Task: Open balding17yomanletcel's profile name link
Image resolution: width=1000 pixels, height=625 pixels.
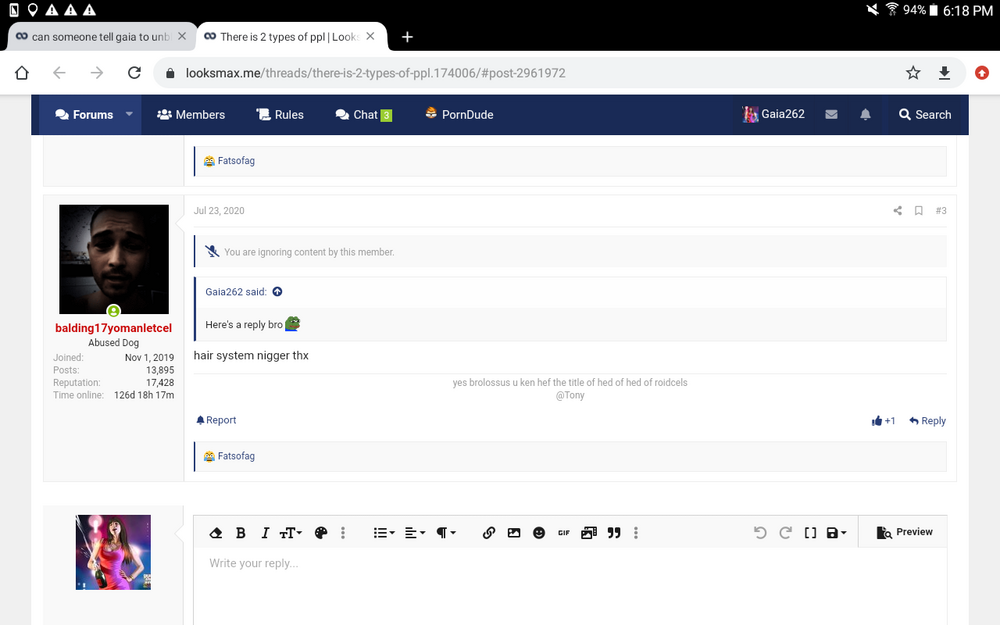Action: (x=114, y=328)
